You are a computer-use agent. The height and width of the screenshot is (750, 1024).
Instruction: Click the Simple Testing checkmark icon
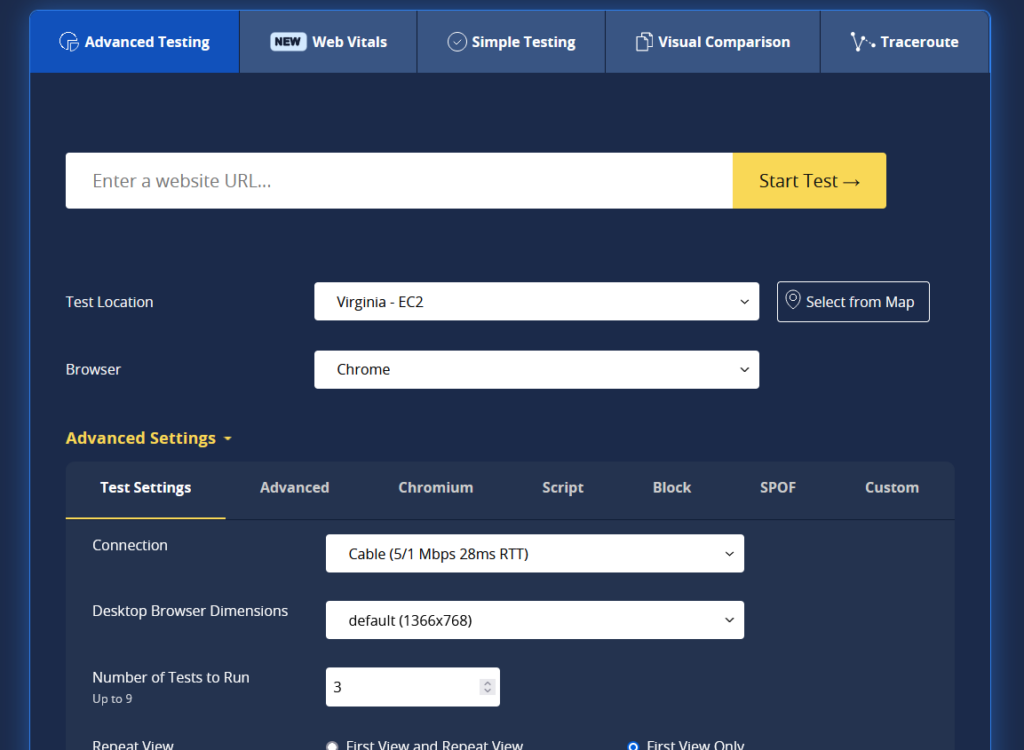[457, 42]
